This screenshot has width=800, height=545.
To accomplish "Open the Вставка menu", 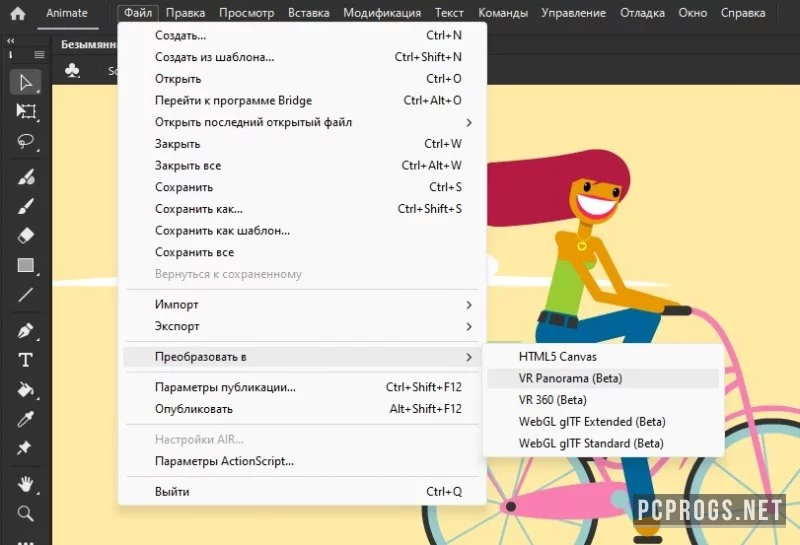I will pyautogui.click(x=308, y=13).
